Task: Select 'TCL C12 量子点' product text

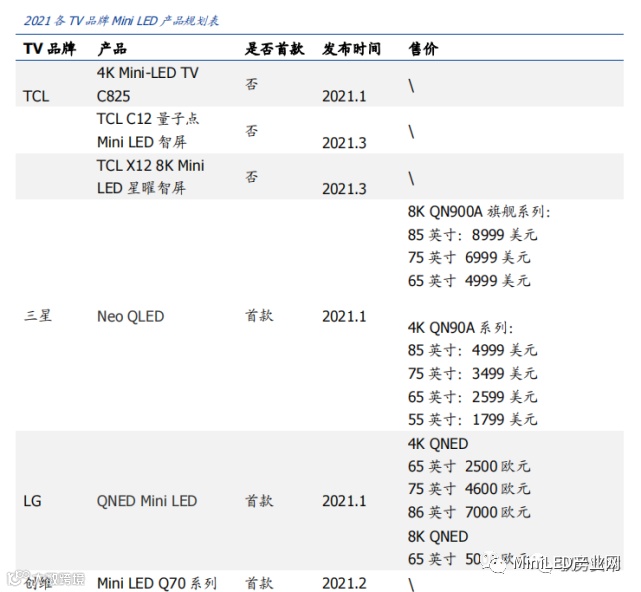Action: [x=148, y=119]
